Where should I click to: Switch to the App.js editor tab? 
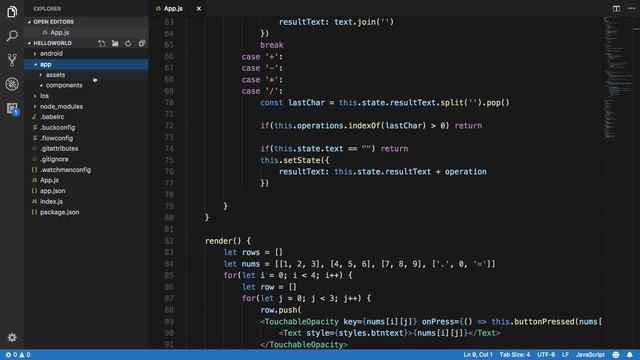coord(173,8)
